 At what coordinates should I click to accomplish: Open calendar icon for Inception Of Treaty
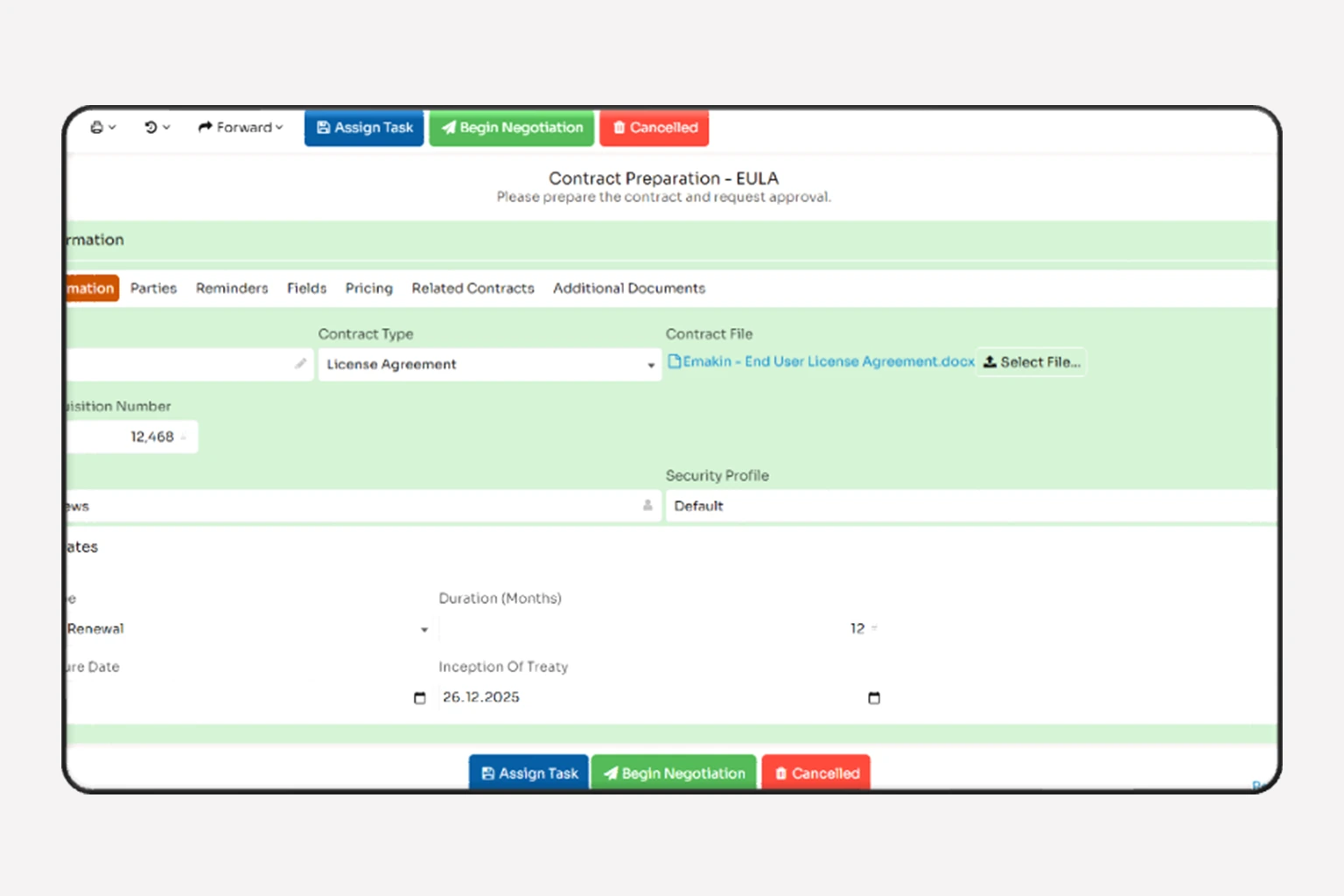(873, 697)
